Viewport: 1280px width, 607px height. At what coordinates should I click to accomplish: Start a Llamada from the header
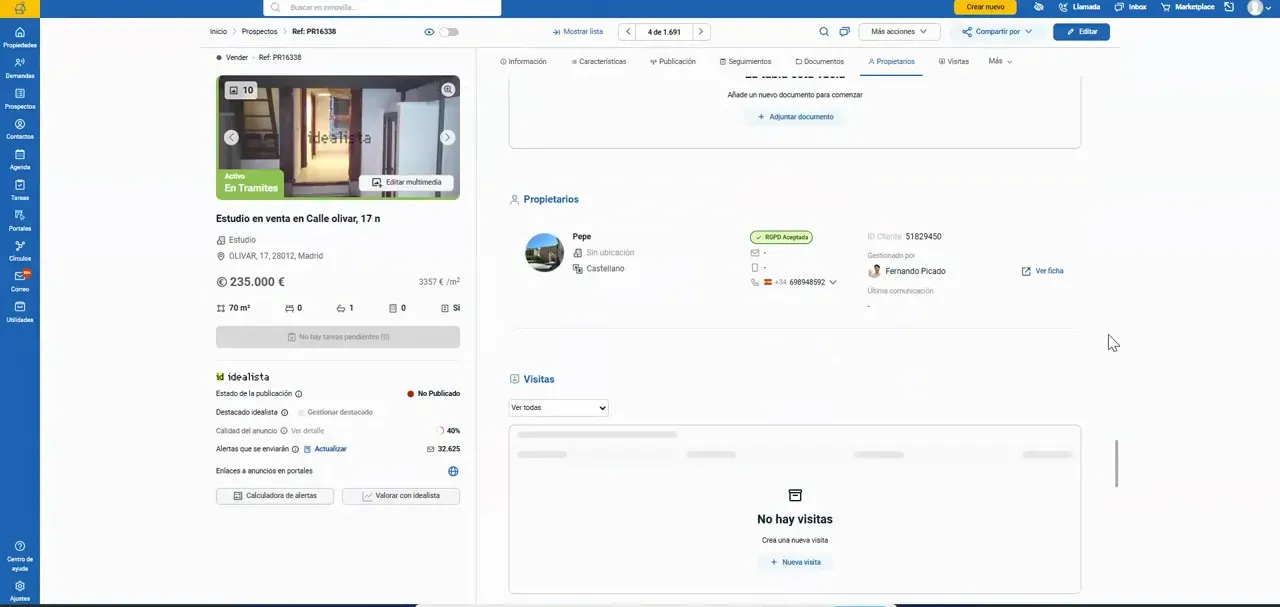click(x=1079, y=7)
